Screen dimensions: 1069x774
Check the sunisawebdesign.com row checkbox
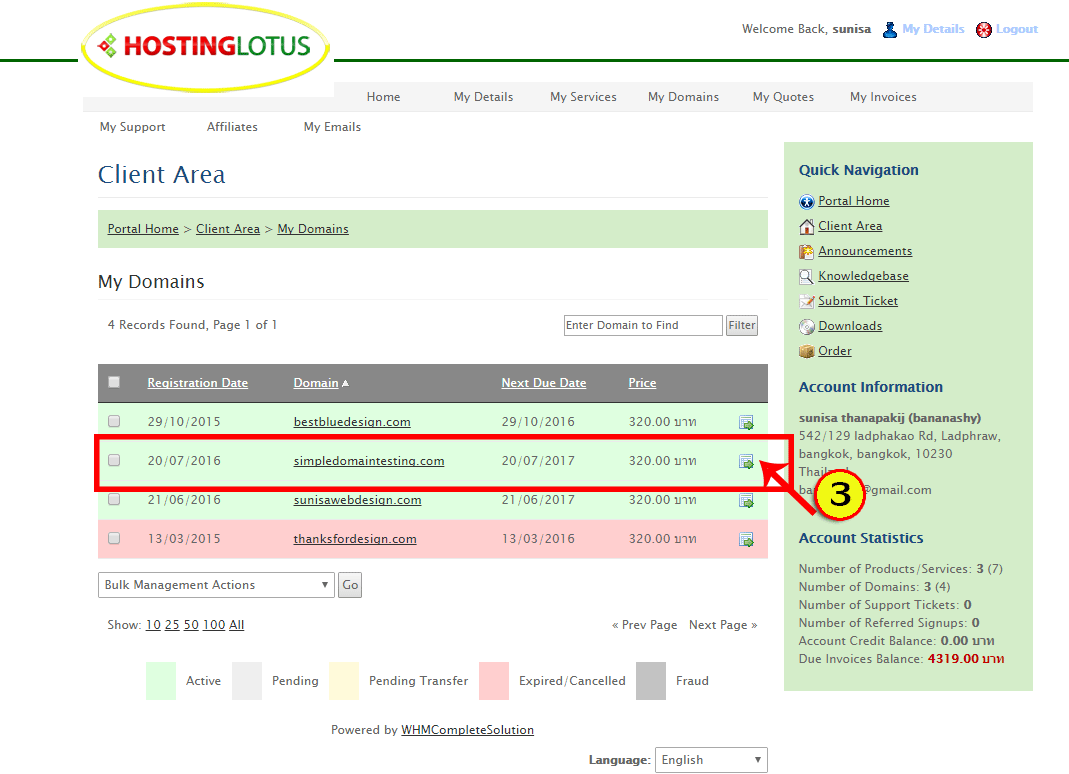(x=114, y=499)
